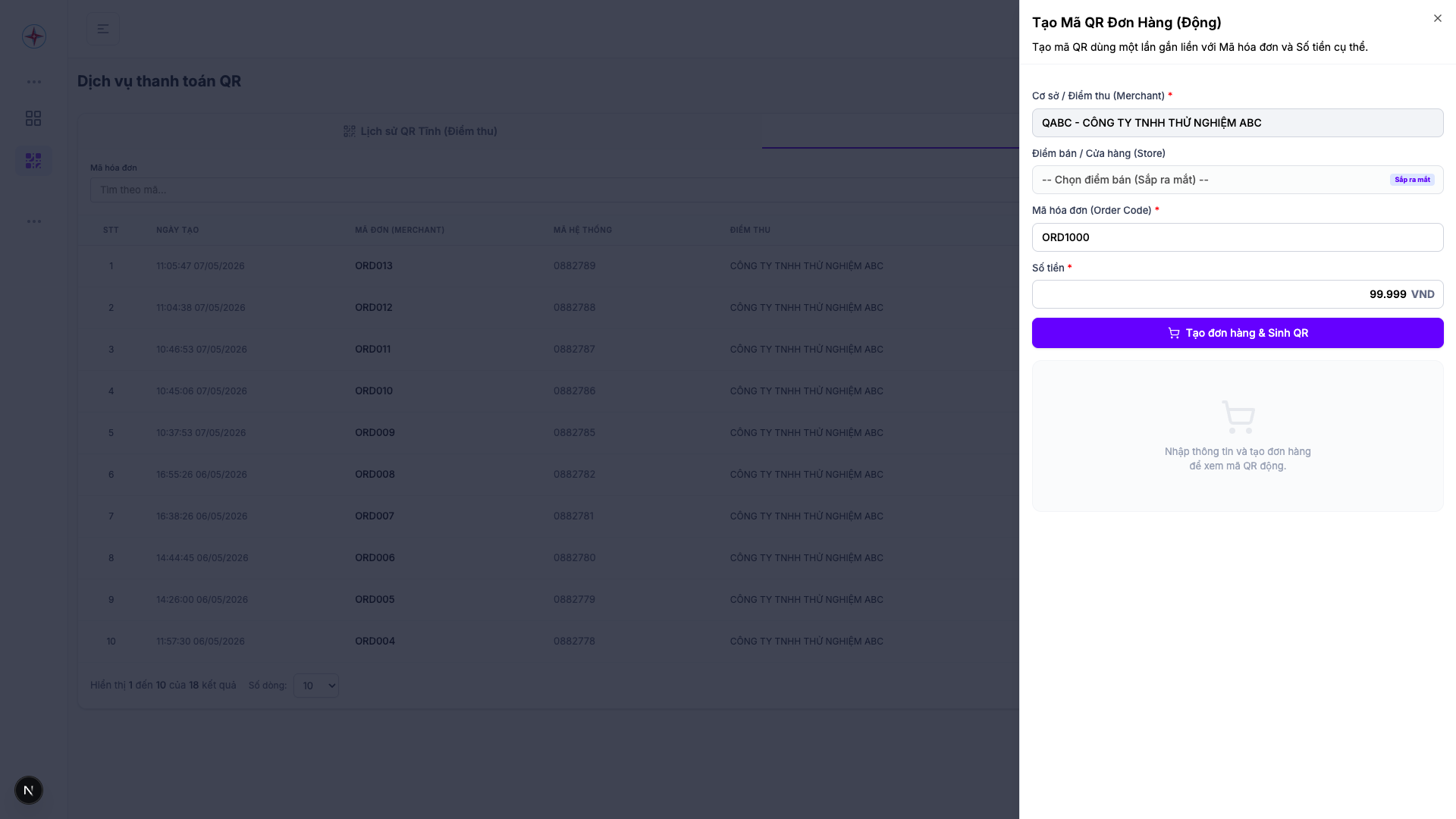Image resolution: width=1456 pixels, height=819 pixels.
Task: Open the Số dòng rows-per-page dropdown
Action: 316,686
